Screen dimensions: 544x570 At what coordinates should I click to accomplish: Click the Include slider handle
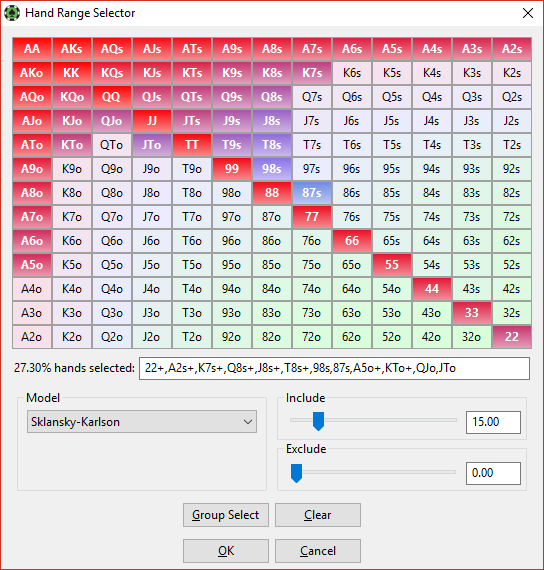[x=318, y=421]
